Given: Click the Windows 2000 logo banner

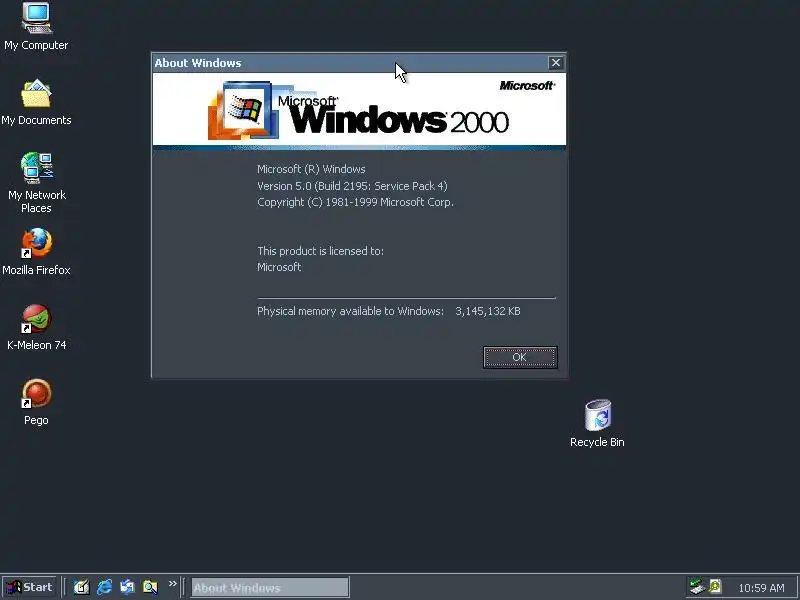Looking at the screenshot, I should pos(359,111).
